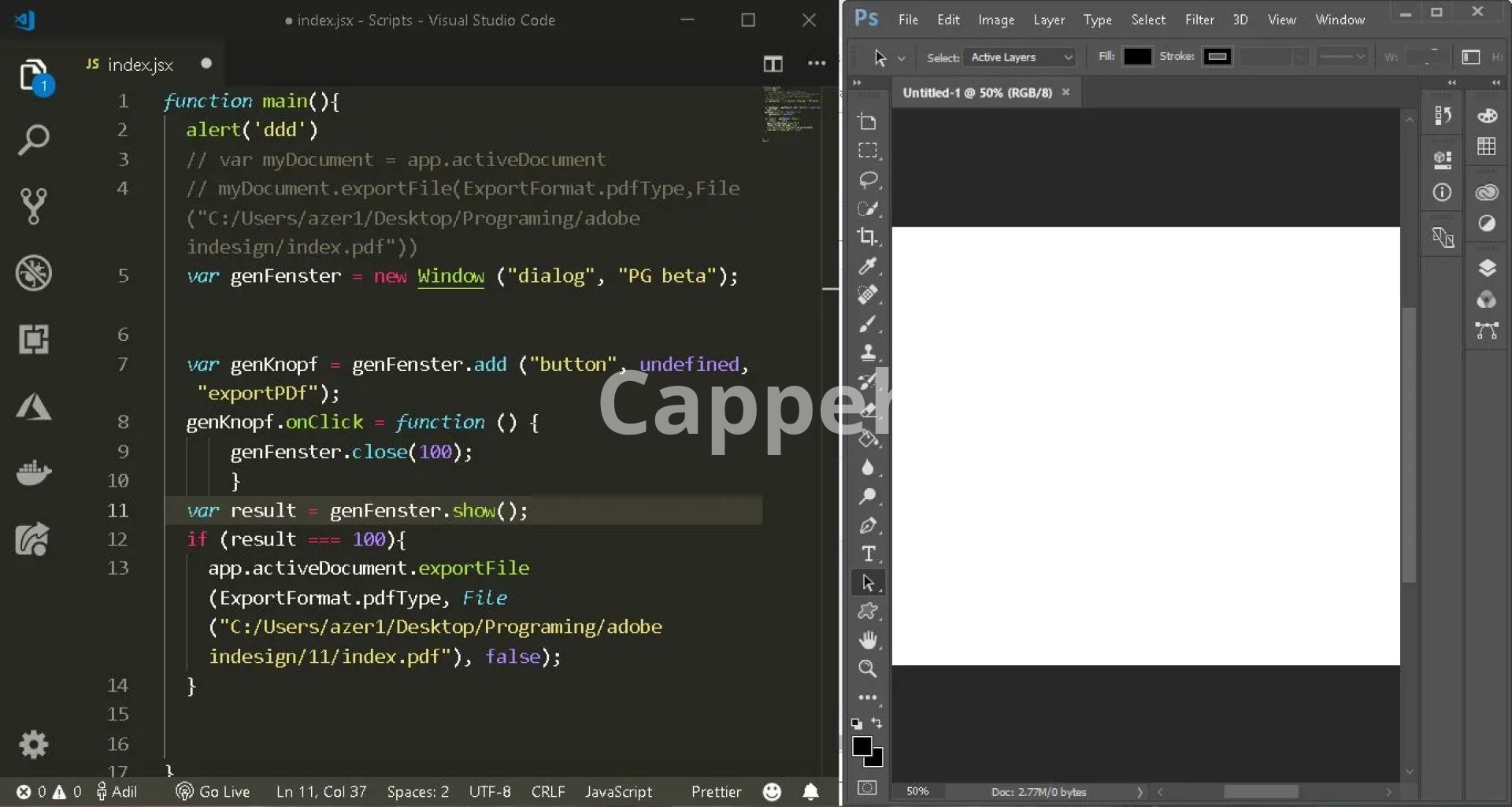Image resolution: width=1512 pixels, height=807 pixels.
Task: Click the black Fill color swatch
Action: pyautogui.click(x=1136, y=57)
